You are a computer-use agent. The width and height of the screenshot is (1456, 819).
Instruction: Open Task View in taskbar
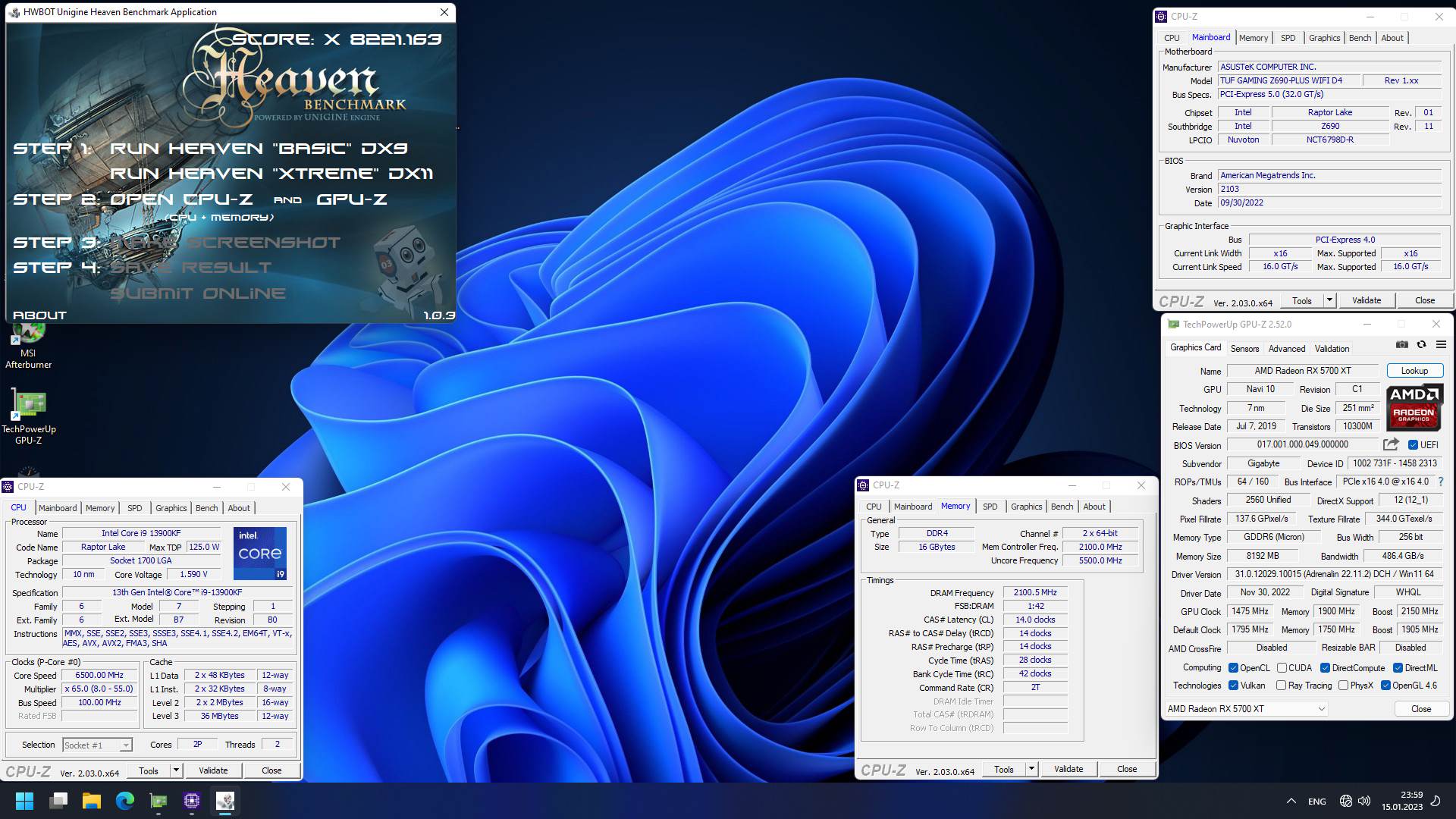(58, 801)
